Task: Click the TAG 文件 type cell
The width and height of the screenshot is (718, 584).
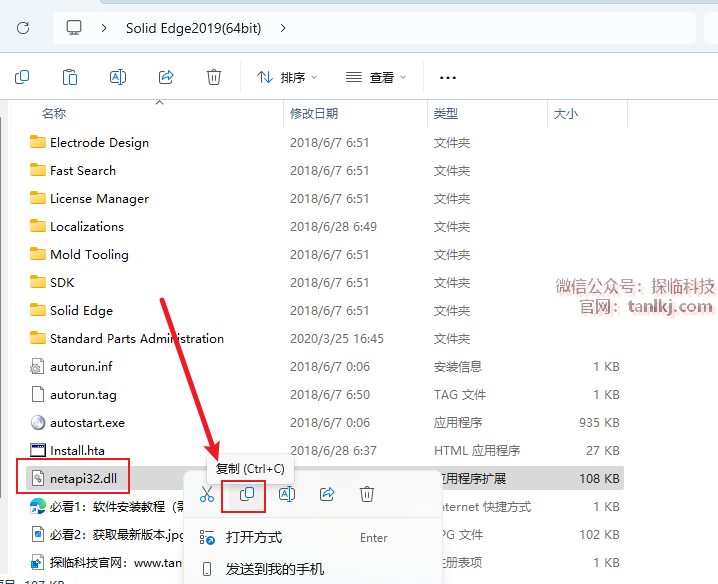Action: pos(460,395)
